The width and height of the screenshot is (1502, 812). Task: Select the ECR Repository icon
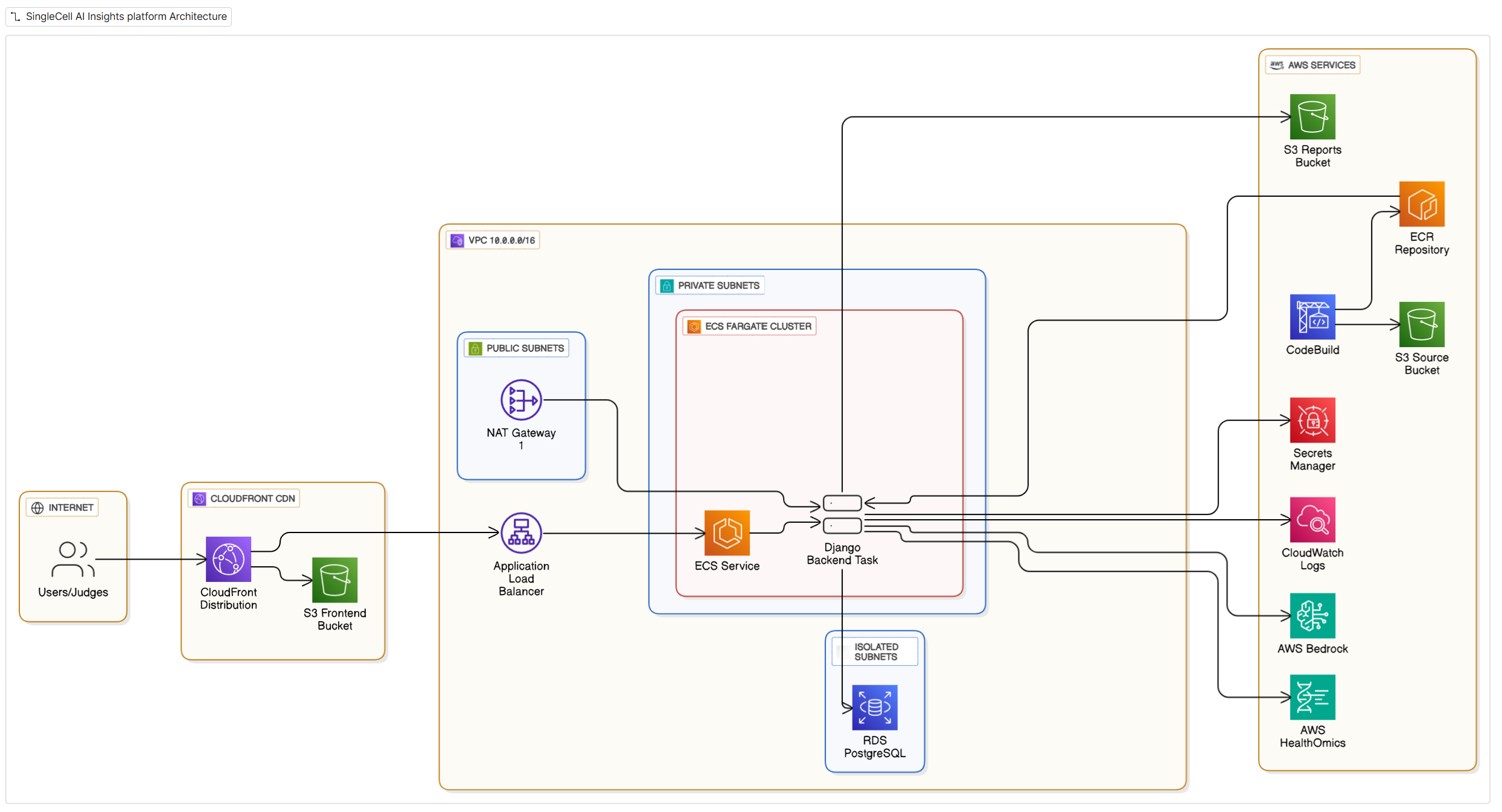click(1421, 204)
